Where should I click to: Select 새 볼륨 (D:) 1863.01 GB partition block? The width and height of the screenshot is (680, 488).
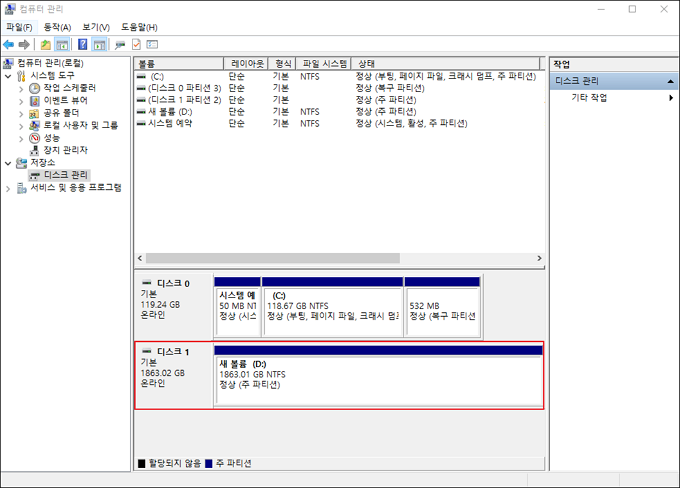[x=378, y=376]
